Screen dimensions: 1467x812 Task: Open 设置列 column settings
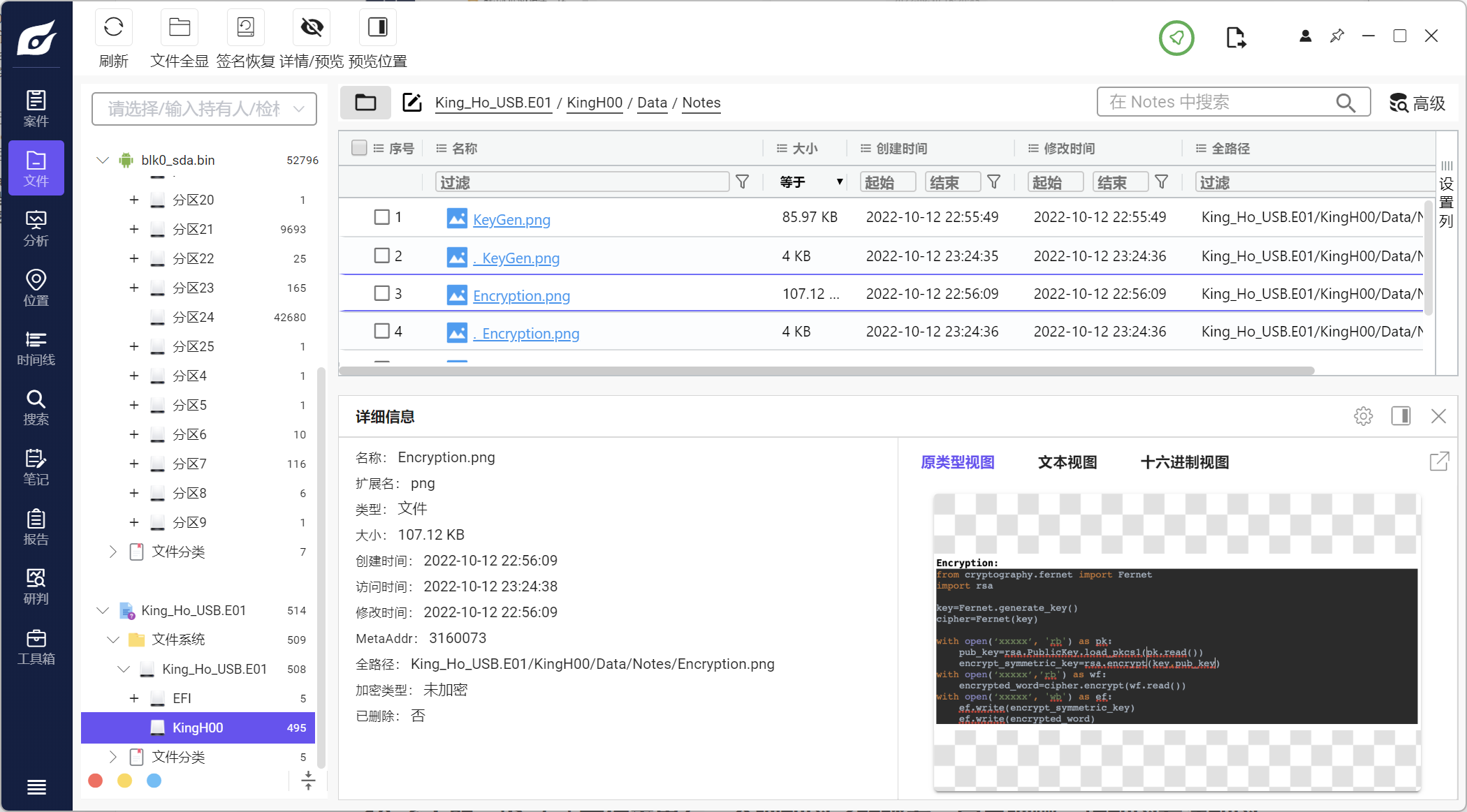tap(1447, 193)
